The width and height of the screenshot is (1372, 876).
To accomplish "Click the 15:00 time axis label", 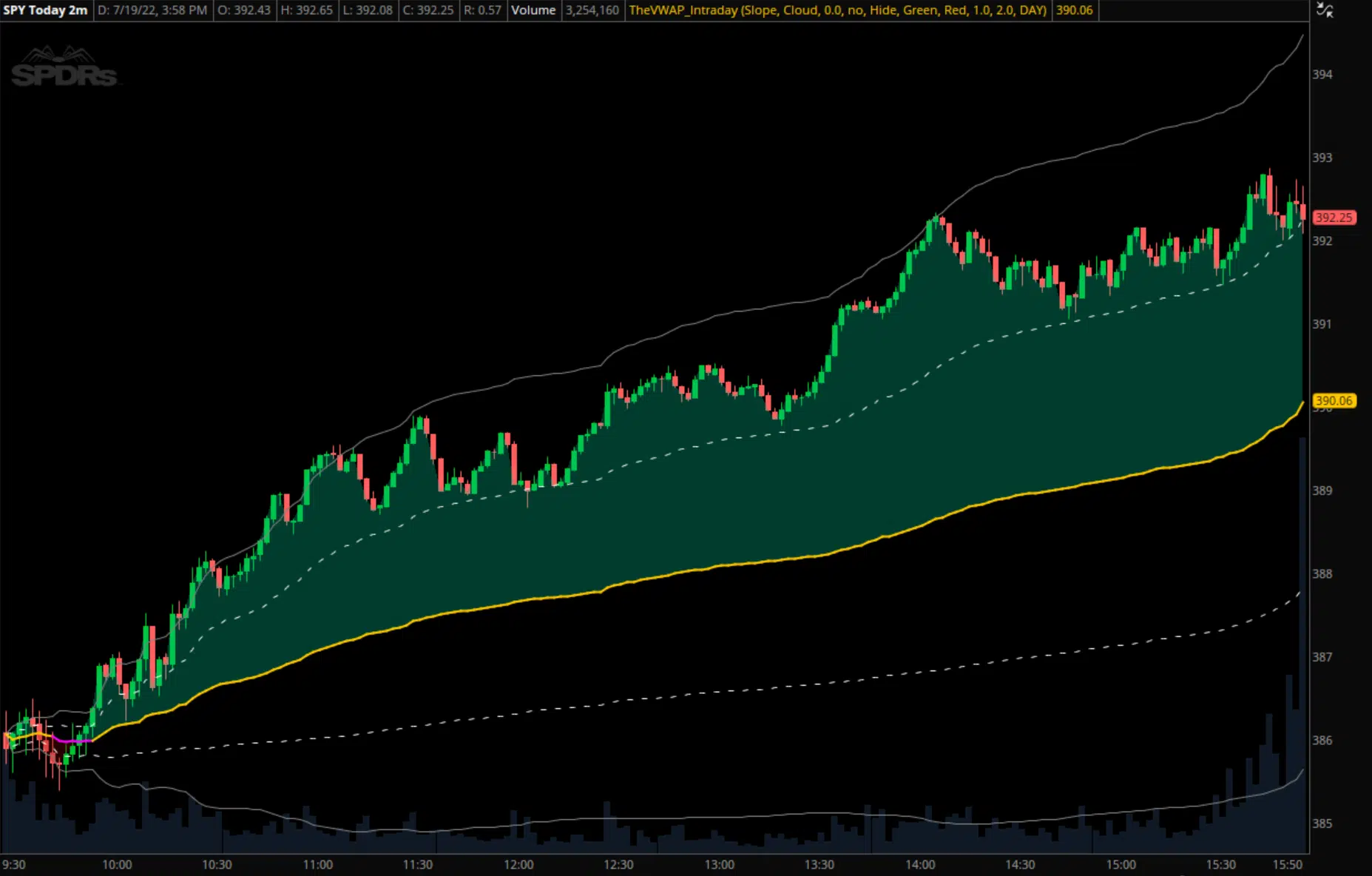I will pos(1121,864).
